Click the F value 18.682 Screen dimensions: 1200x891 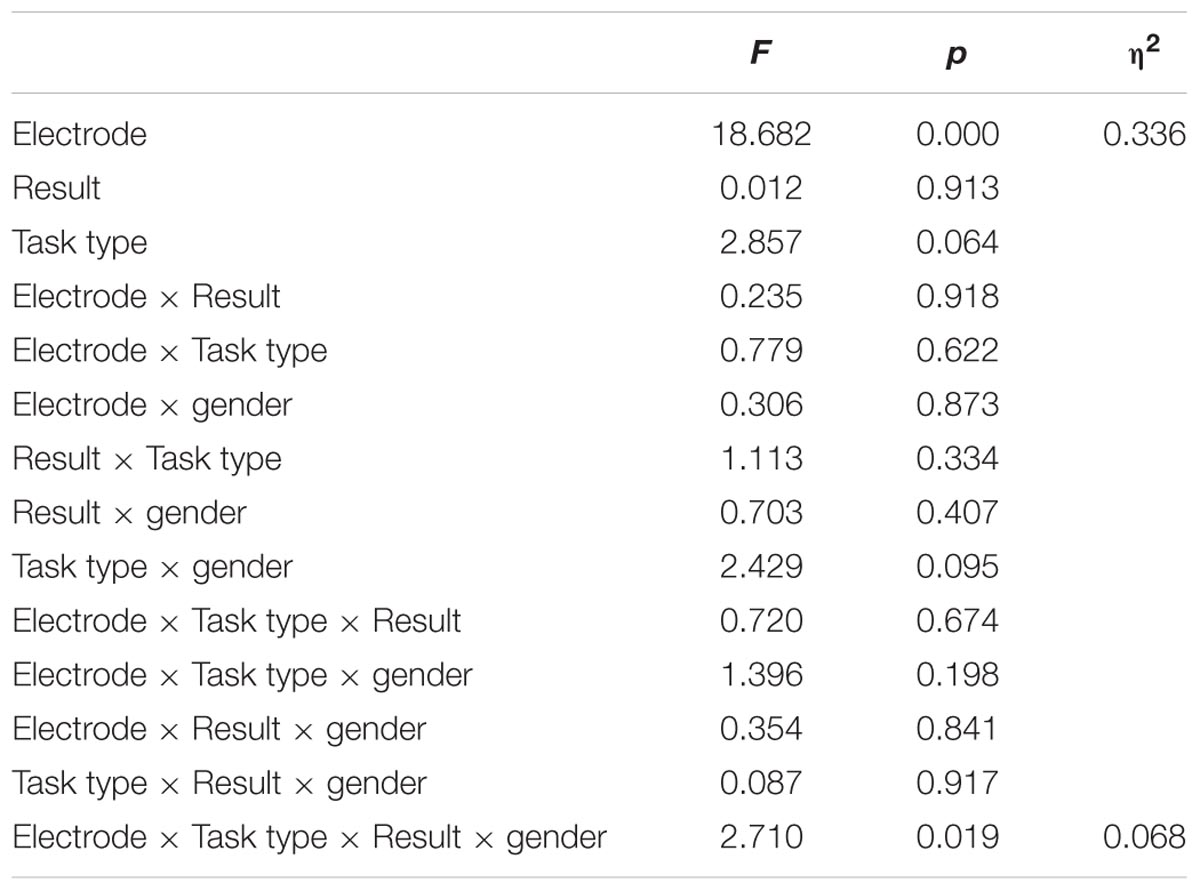[761, 135]
